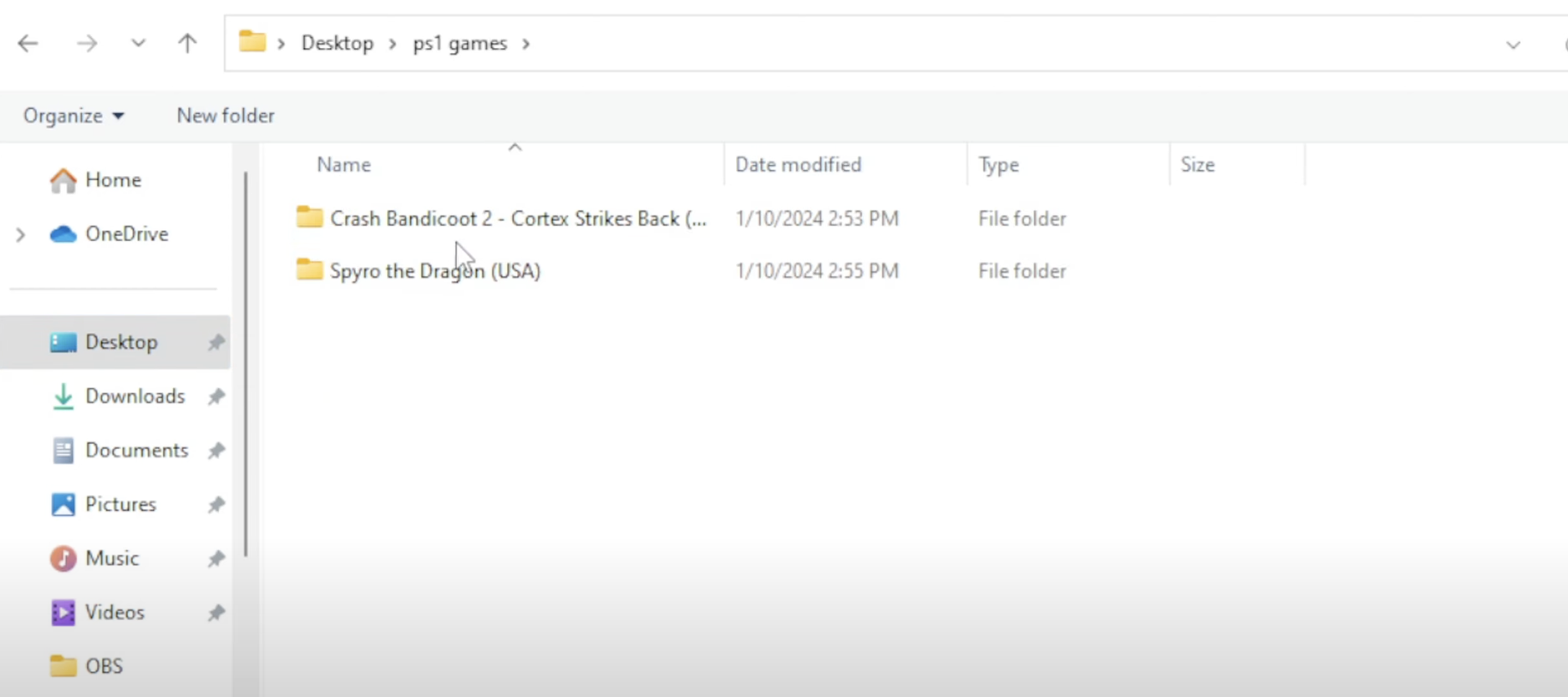Click the pin icon next to Downloads

(x=216, y=397)
